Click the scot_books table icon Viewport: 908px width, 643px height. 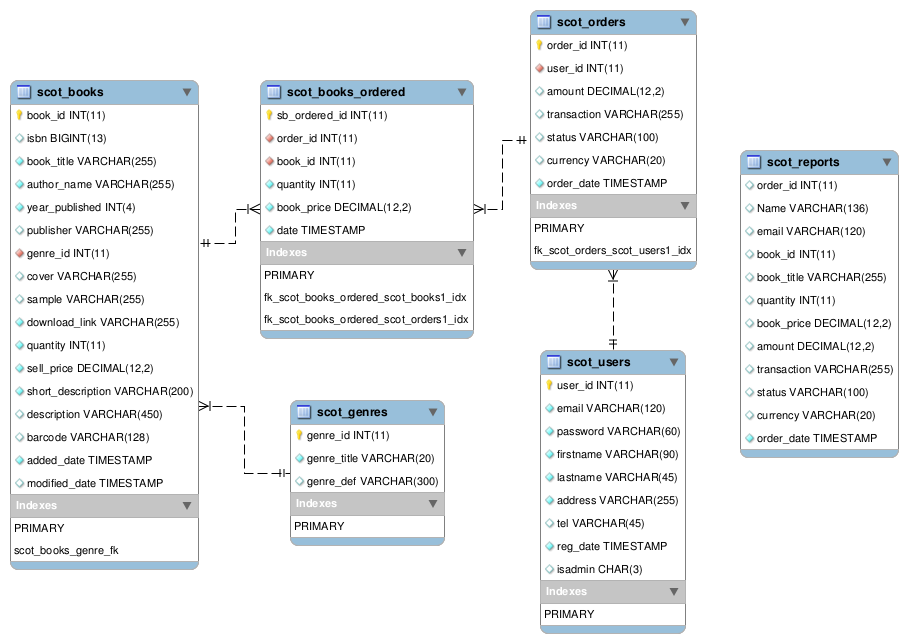click(x=24, y=92)
